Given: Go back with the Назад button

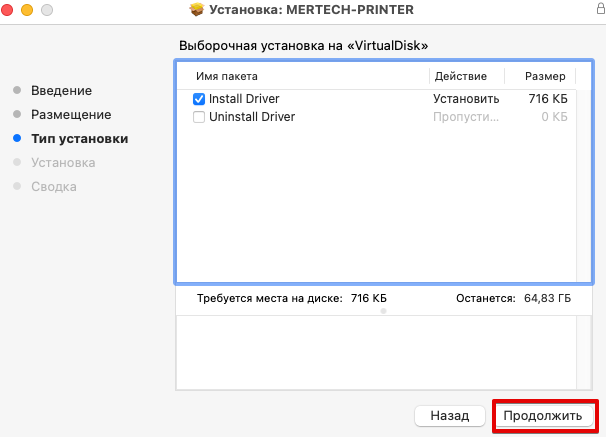Looking at the screenshot, I should (450, 415).
